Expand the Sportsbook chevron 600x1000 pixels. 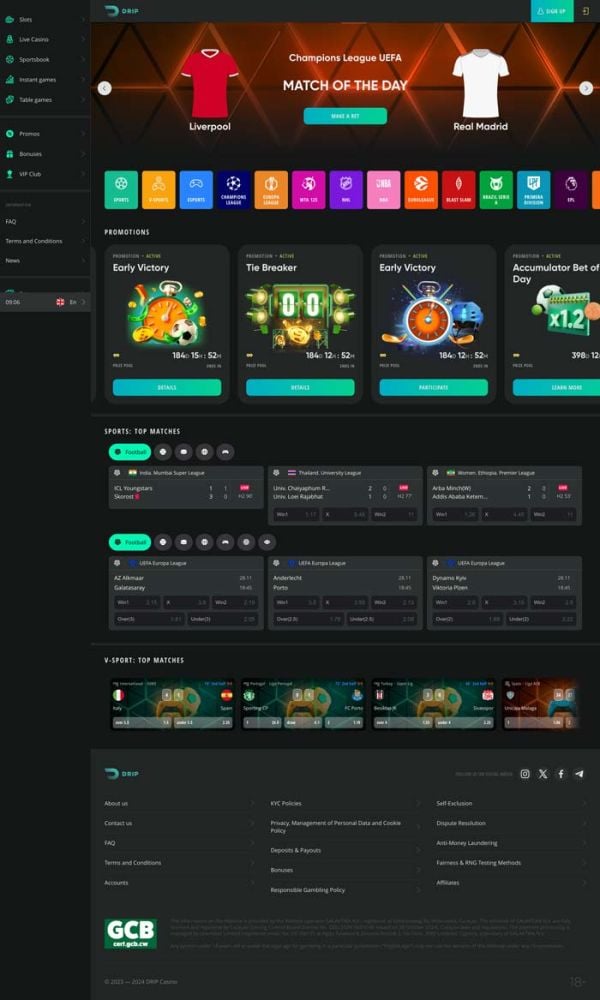(83, 59)
